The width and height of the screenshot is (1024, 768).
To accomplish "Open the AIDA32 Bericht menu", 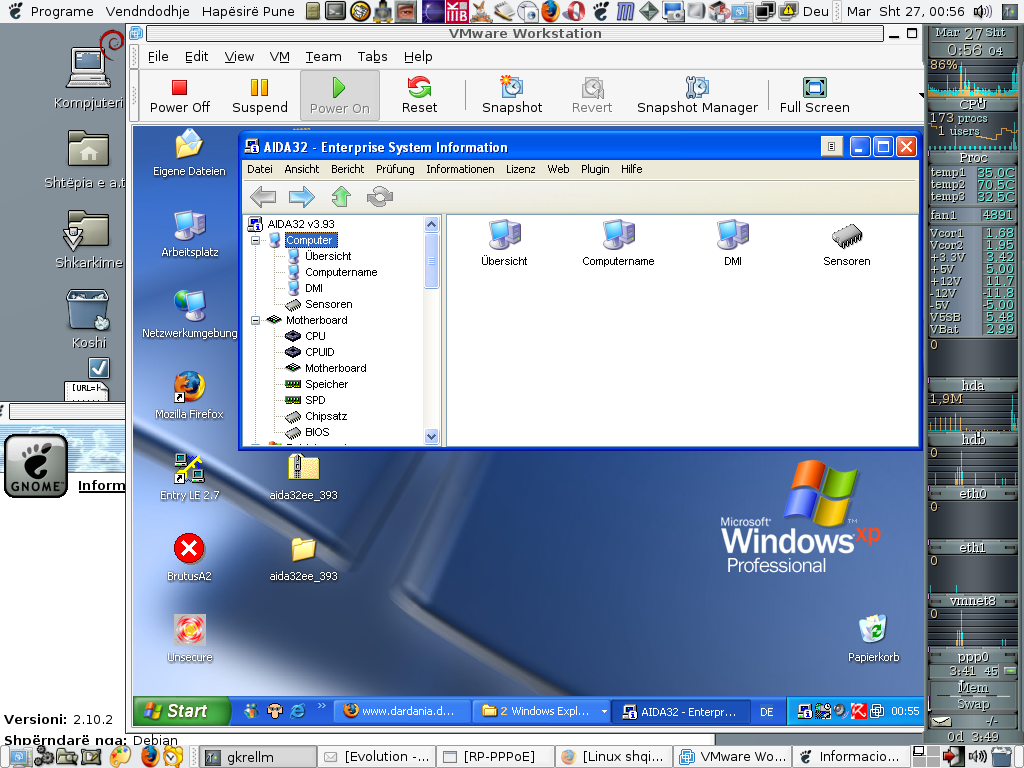I will click(x=347, y=169).
